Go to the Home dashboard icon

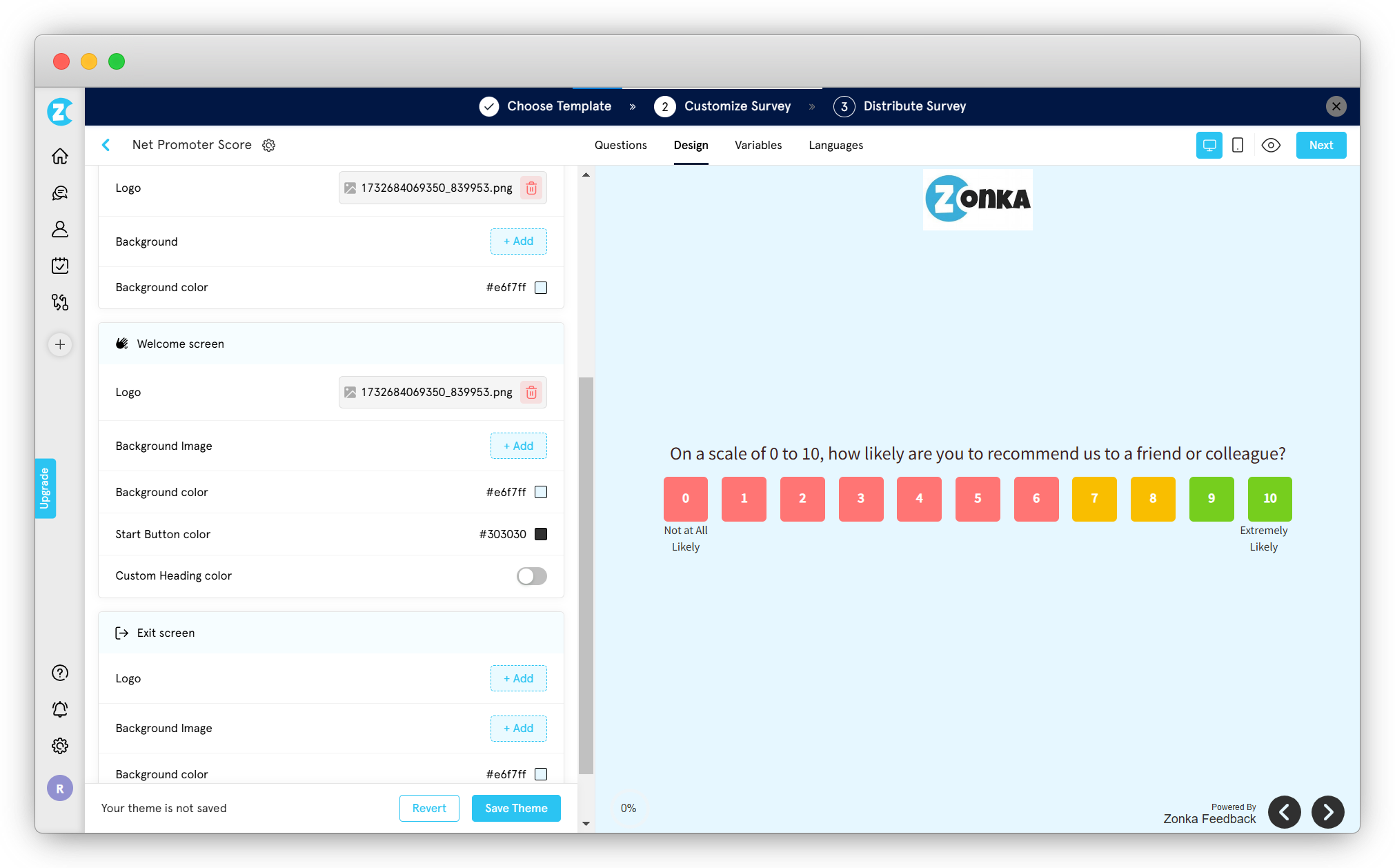(60, 156)
